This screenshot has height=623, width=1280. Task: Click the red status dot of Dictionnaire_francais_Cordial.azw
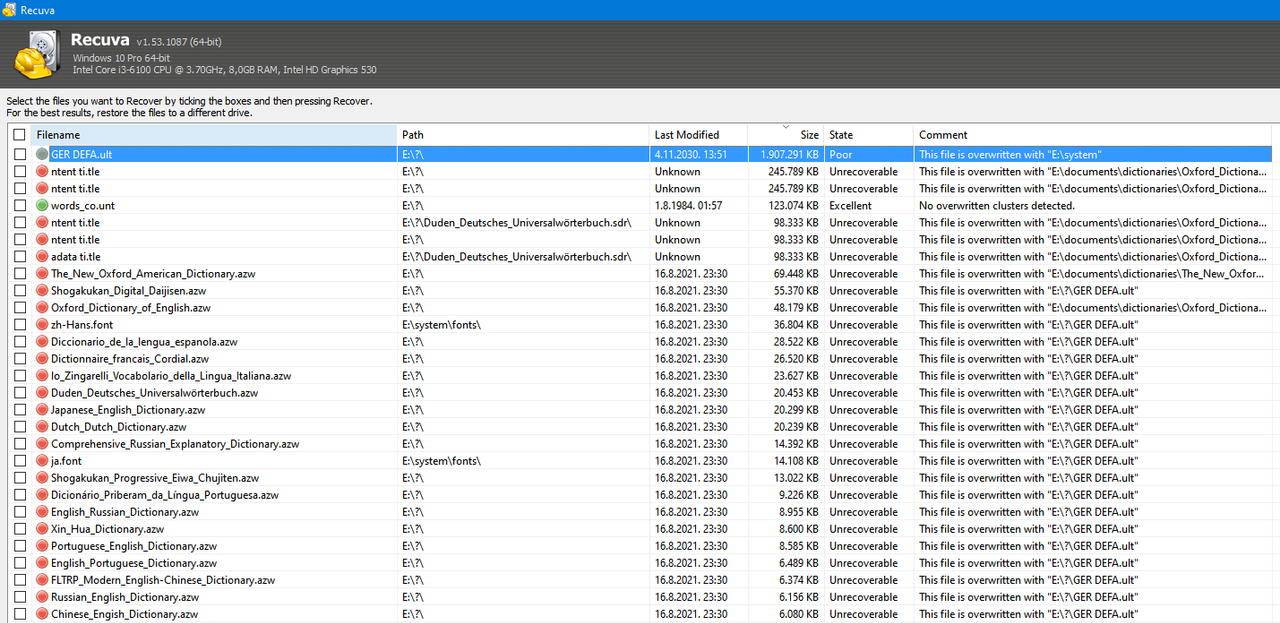[x=42, y=359]
